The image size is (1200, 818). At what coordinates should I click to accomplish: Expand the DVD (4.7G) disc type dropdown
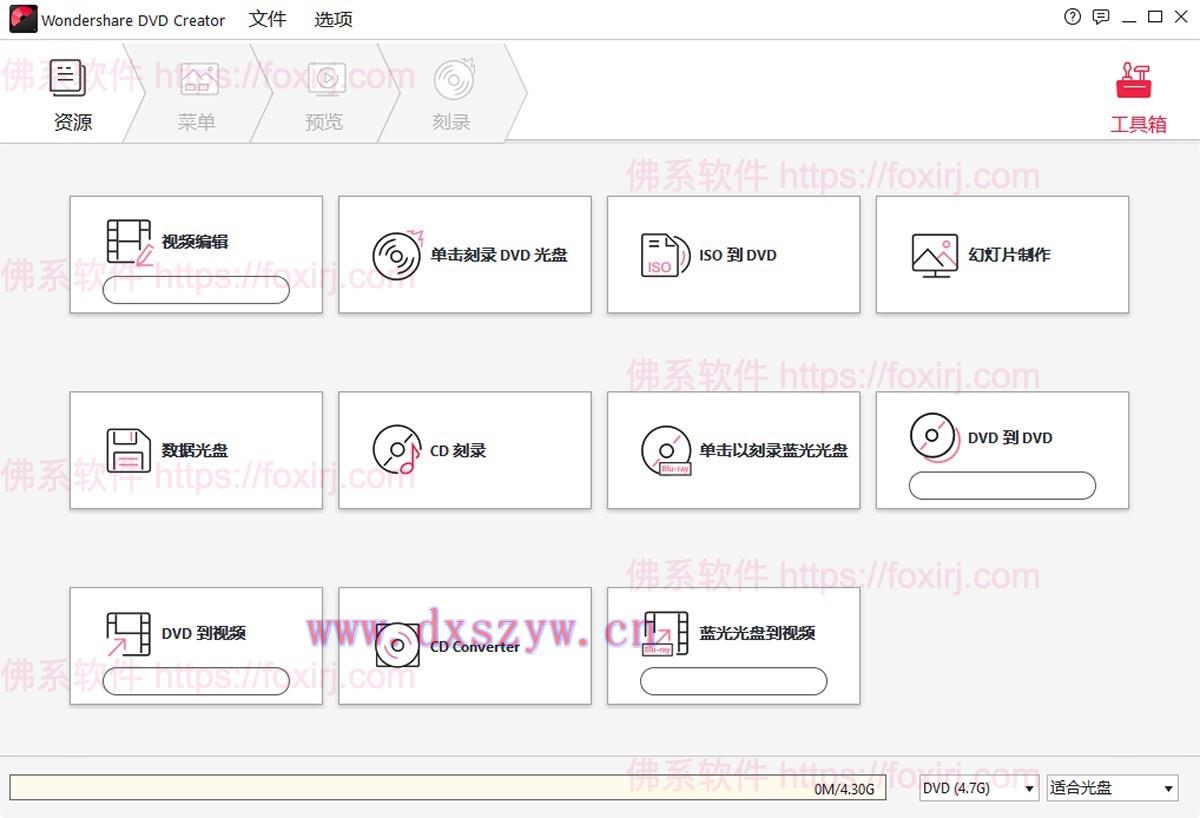tap(979, 788)
